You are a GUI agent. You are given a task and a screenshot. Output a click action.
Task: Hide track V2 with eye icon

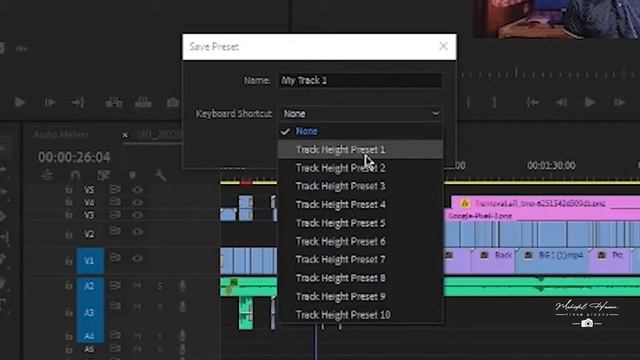coord(138,232)
